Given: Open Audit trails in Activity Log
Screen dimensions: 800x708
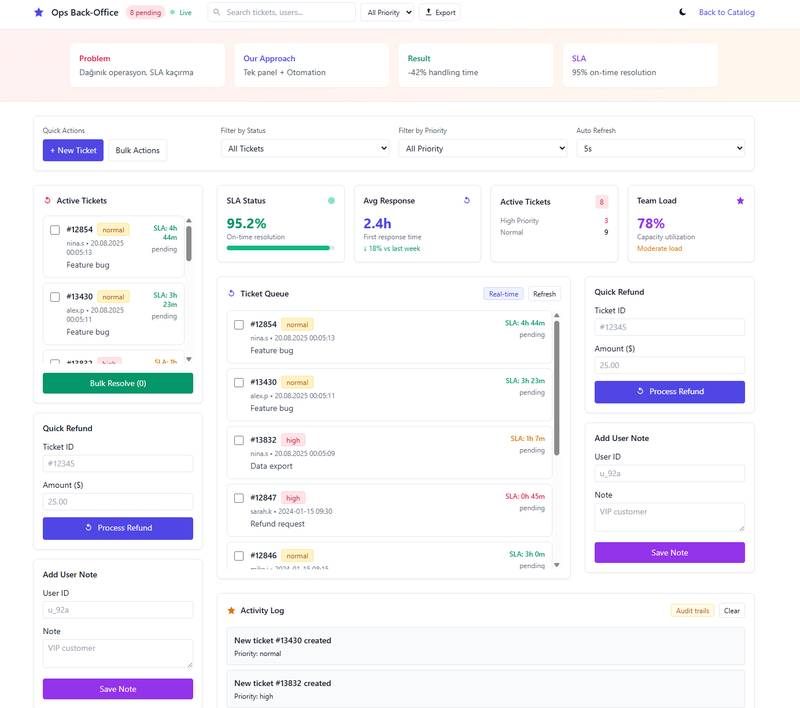Looking at the screenshot, I should coord(692,610).
